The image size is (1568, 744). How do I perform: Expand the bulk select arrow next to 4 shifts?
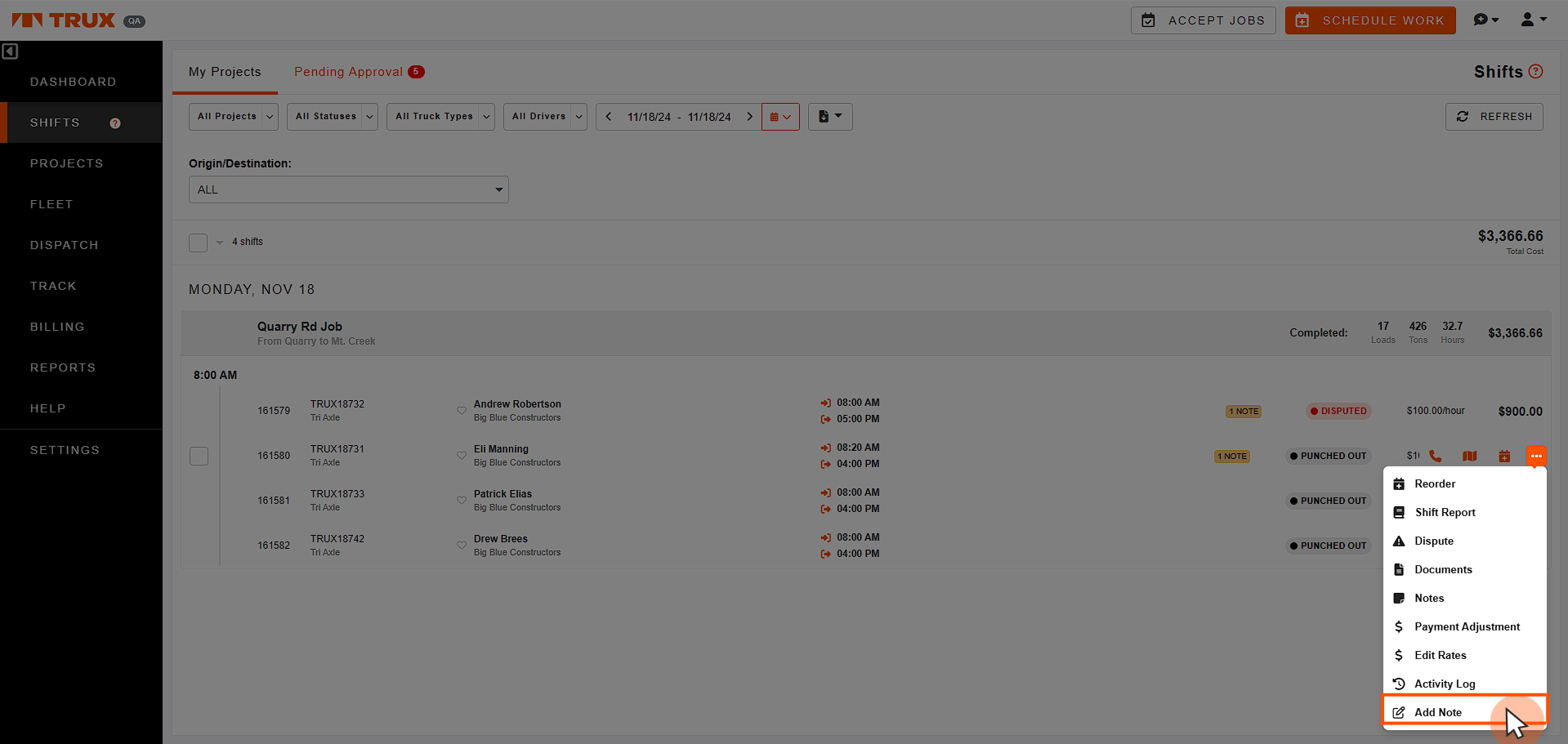tap(220, 243)
